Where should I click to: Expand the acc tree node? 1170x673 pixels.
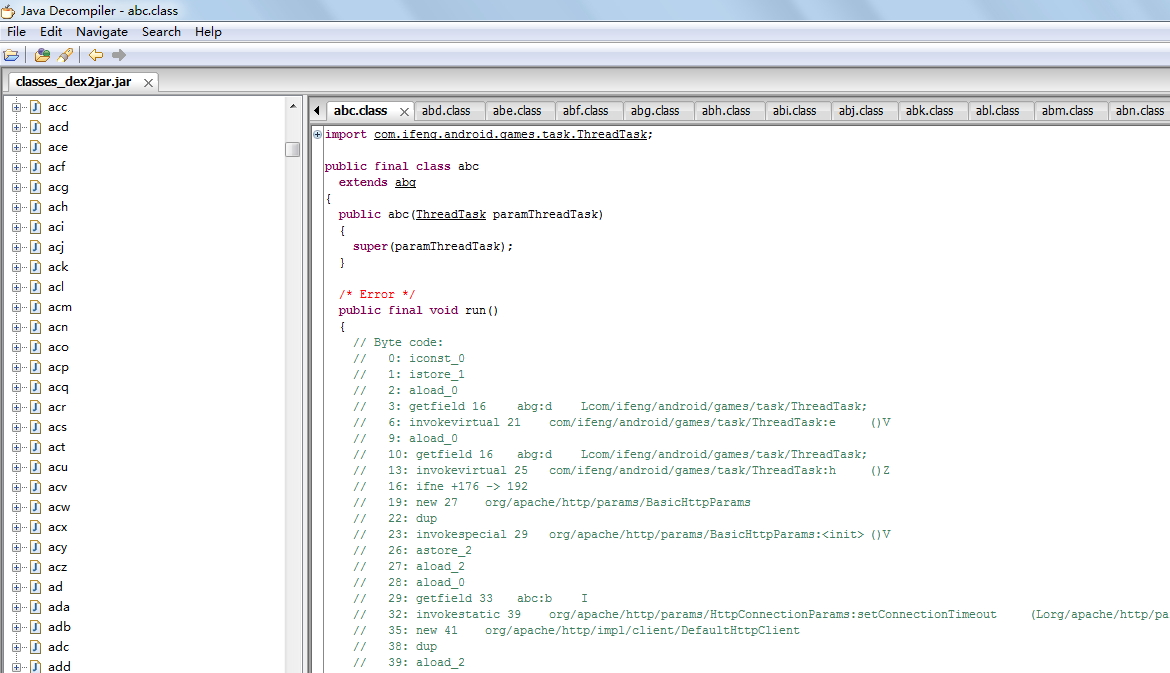click(x=17, y=107)
